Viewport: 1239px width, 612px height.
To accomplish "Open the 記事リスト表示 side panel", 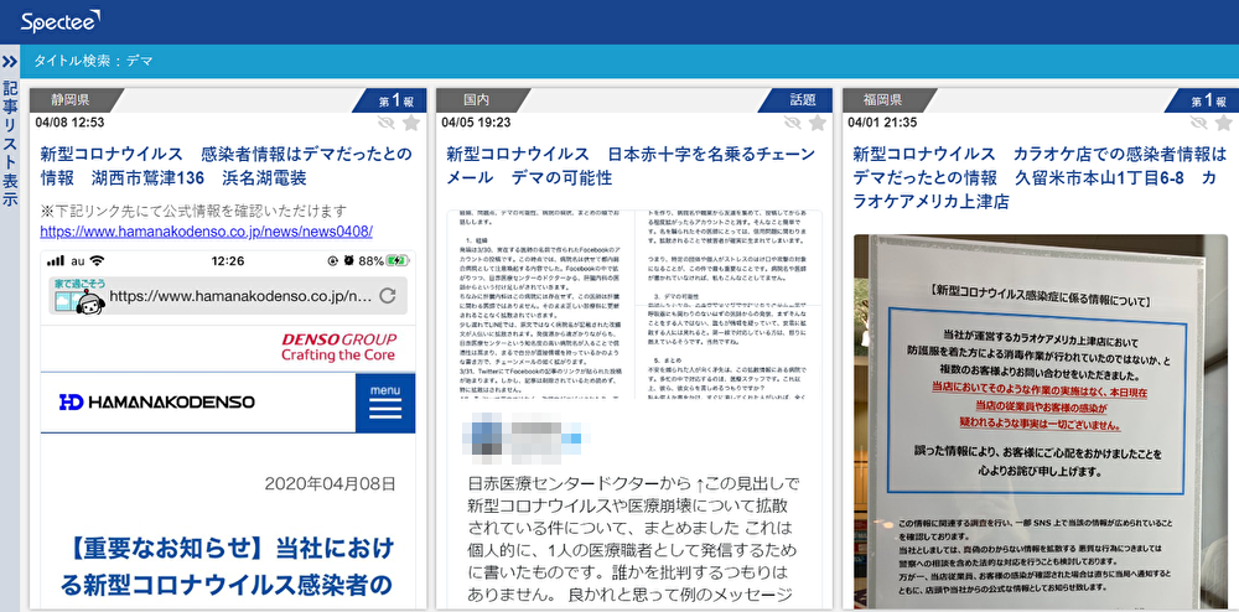I will [x=10, y=143].
